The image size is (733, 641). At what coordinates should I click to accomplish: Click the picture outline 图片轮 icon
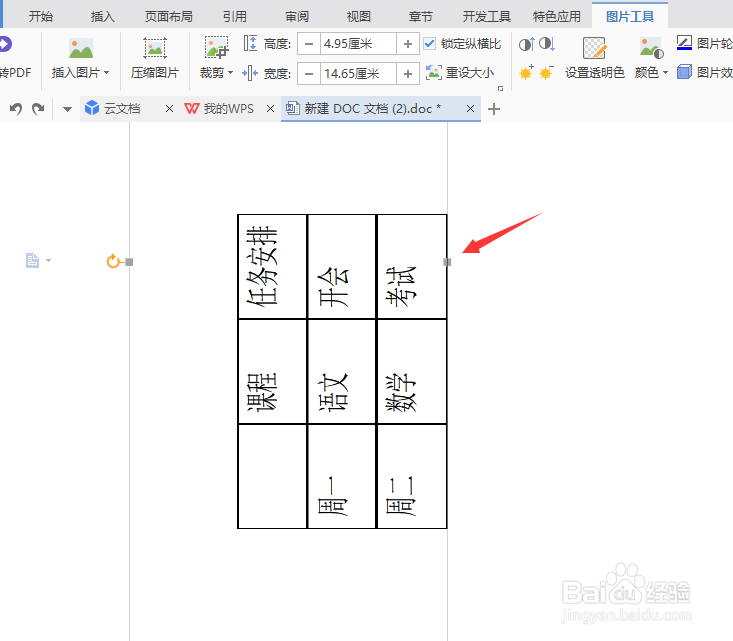click(x=684, y=43)
